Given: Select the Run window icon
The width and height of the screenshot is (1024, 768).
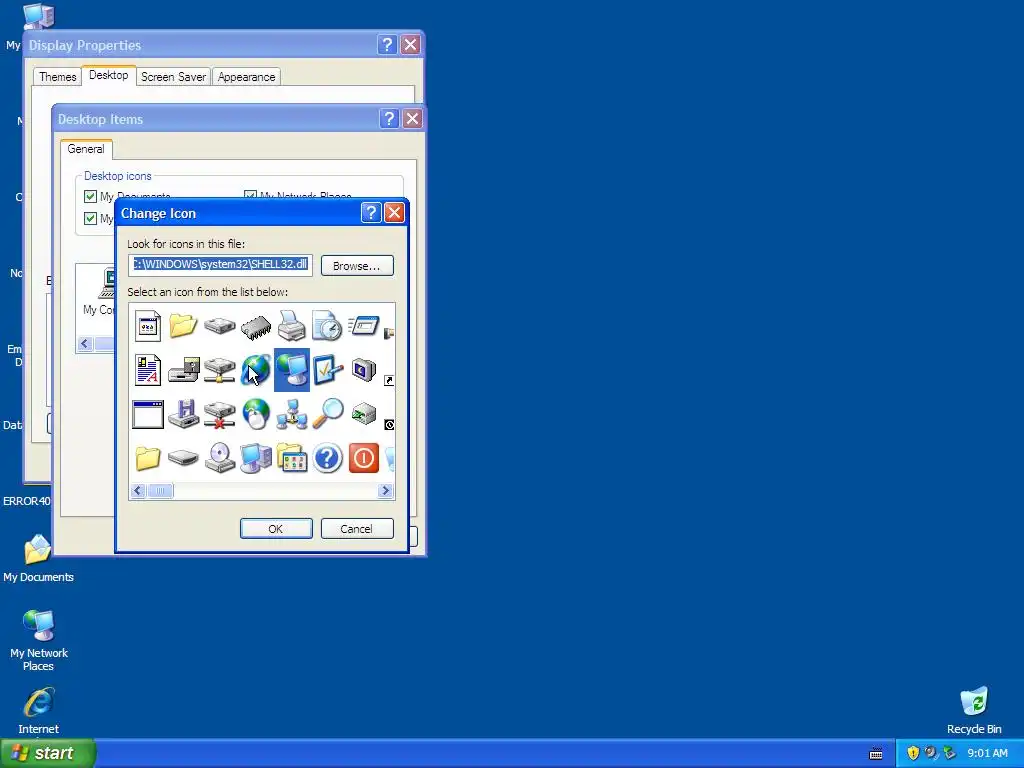Looking at the screenshot, I should 364,325.
